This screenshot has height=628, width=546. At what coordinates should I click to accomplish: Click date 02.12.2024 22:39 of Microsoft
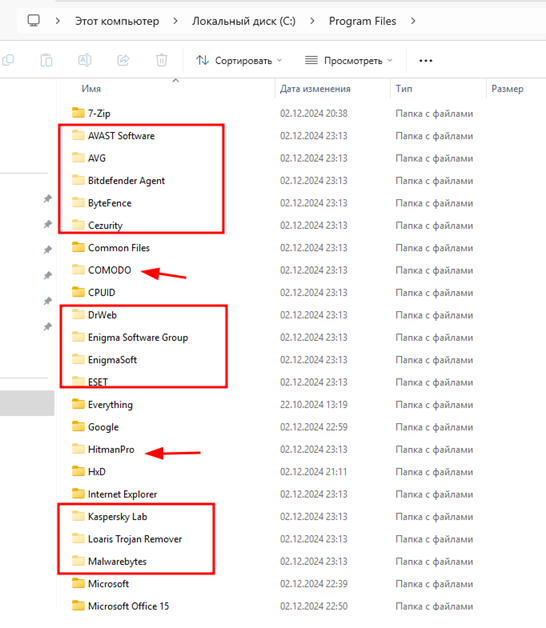314,584
